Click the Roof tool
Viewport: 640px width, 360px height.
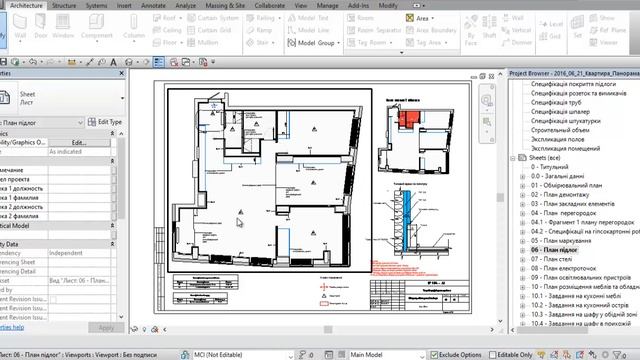click(x=167, y=18)
